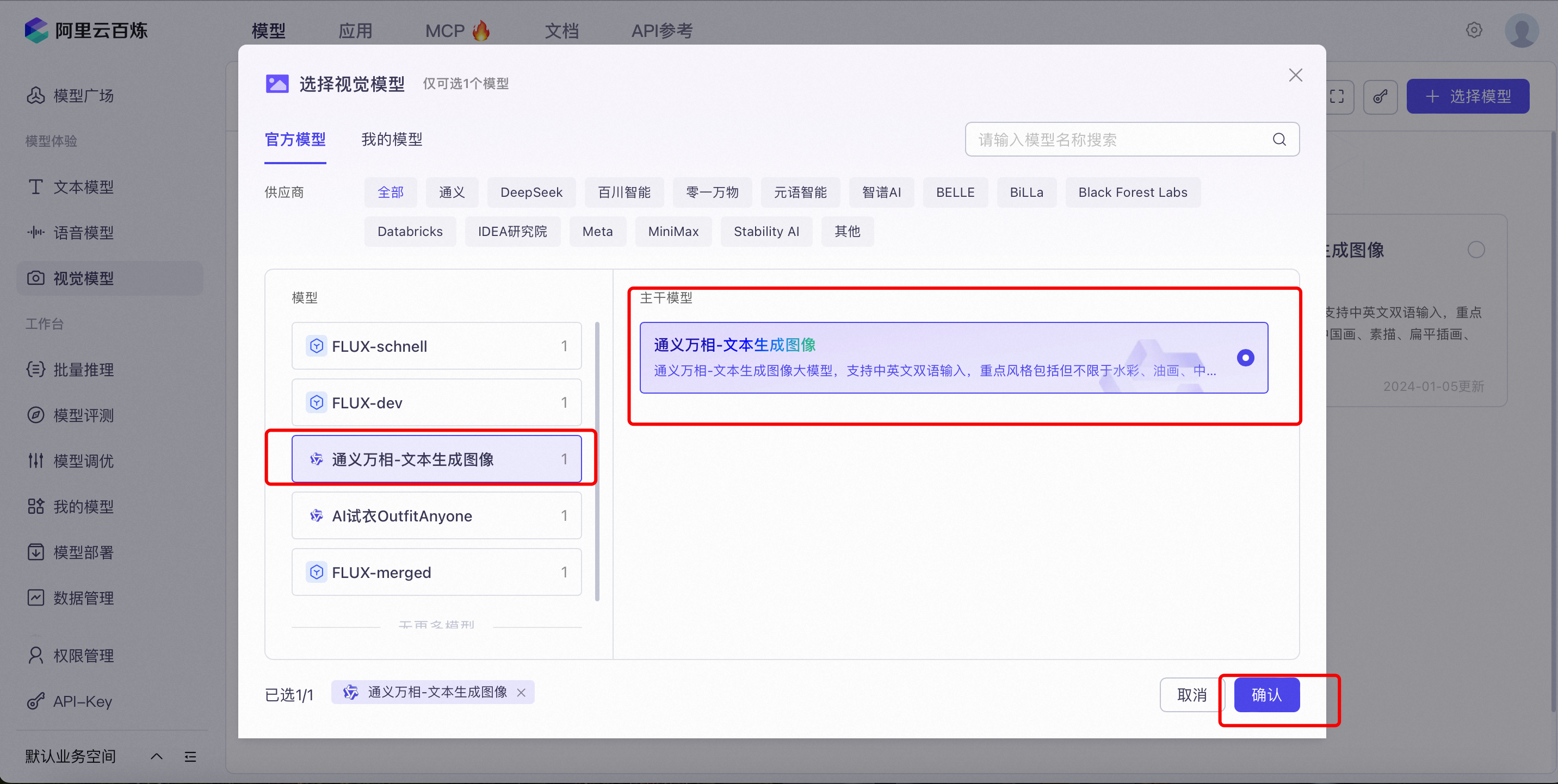This screenshot has width=1558, height=784.
Task: Select the 通义万相-文本生成图像 radio button
Action: pos(1245,358)
